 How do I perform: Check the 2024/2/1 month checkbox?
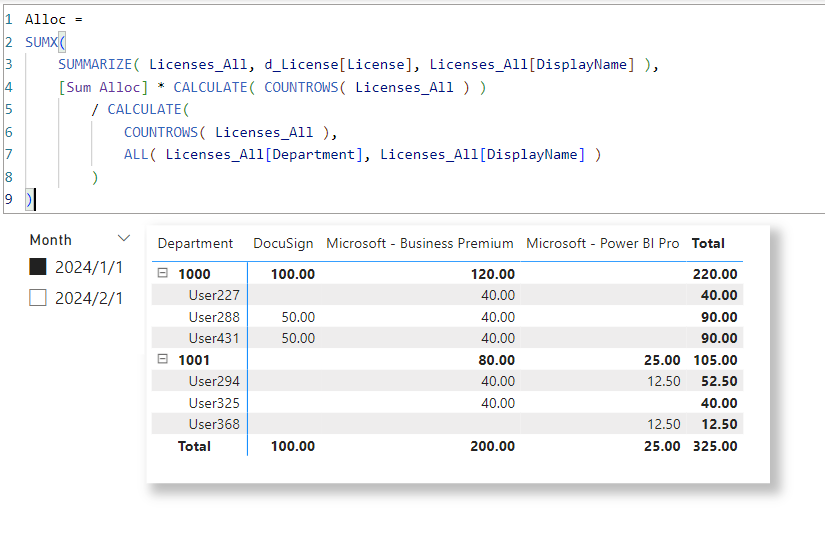tap(38, 297)
